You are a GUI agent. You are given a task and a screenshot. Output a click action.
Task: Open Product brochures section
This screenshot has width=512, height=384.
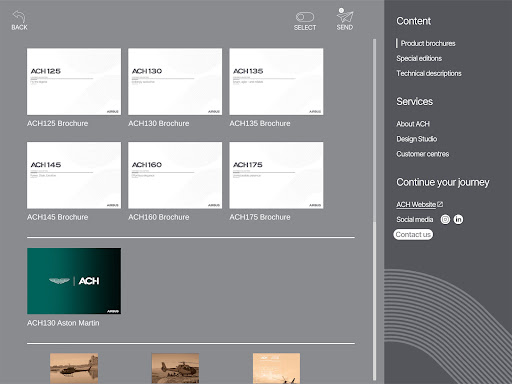pyautogui.click(x=428, y=43)
